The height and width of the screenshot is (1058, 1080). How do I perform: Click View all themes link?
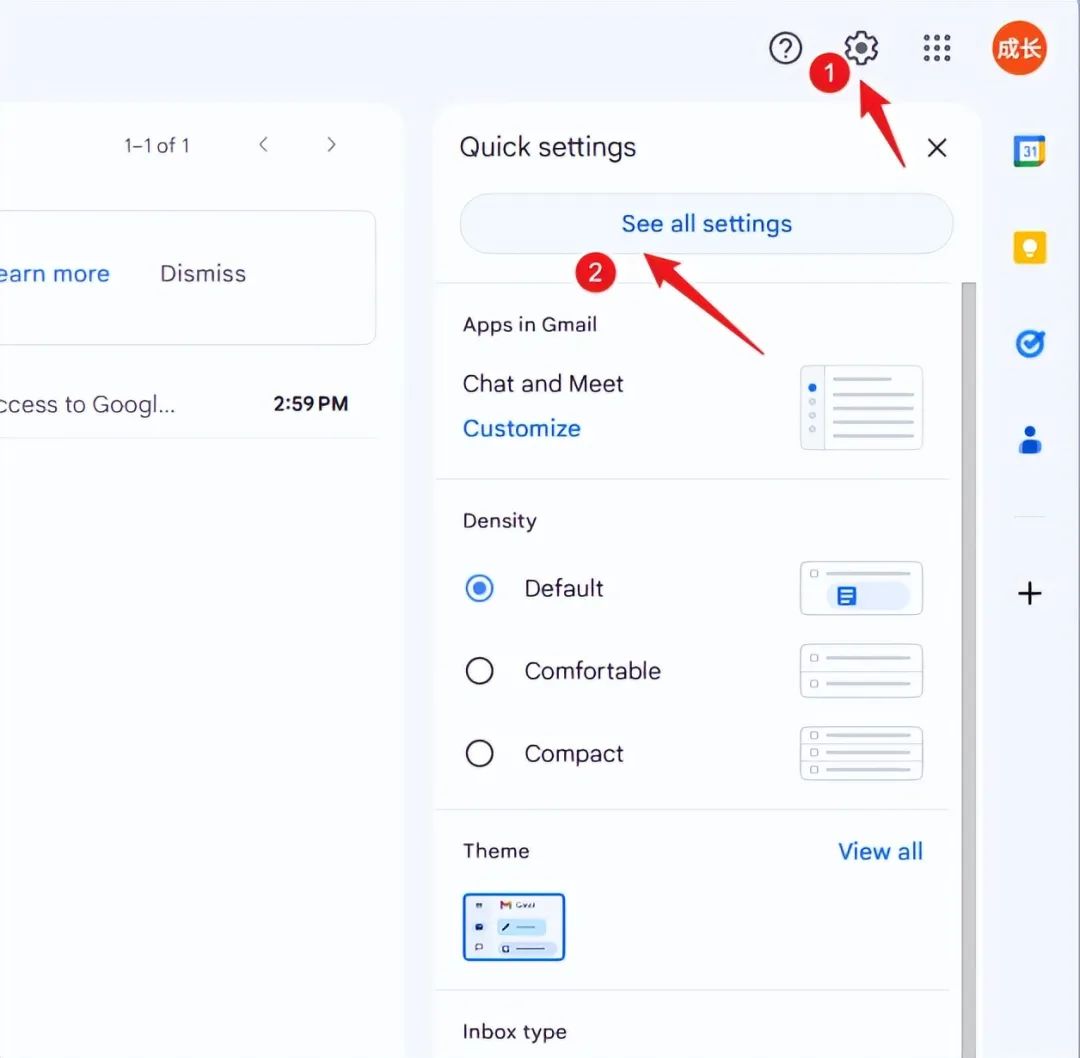(x=880, y=851)
